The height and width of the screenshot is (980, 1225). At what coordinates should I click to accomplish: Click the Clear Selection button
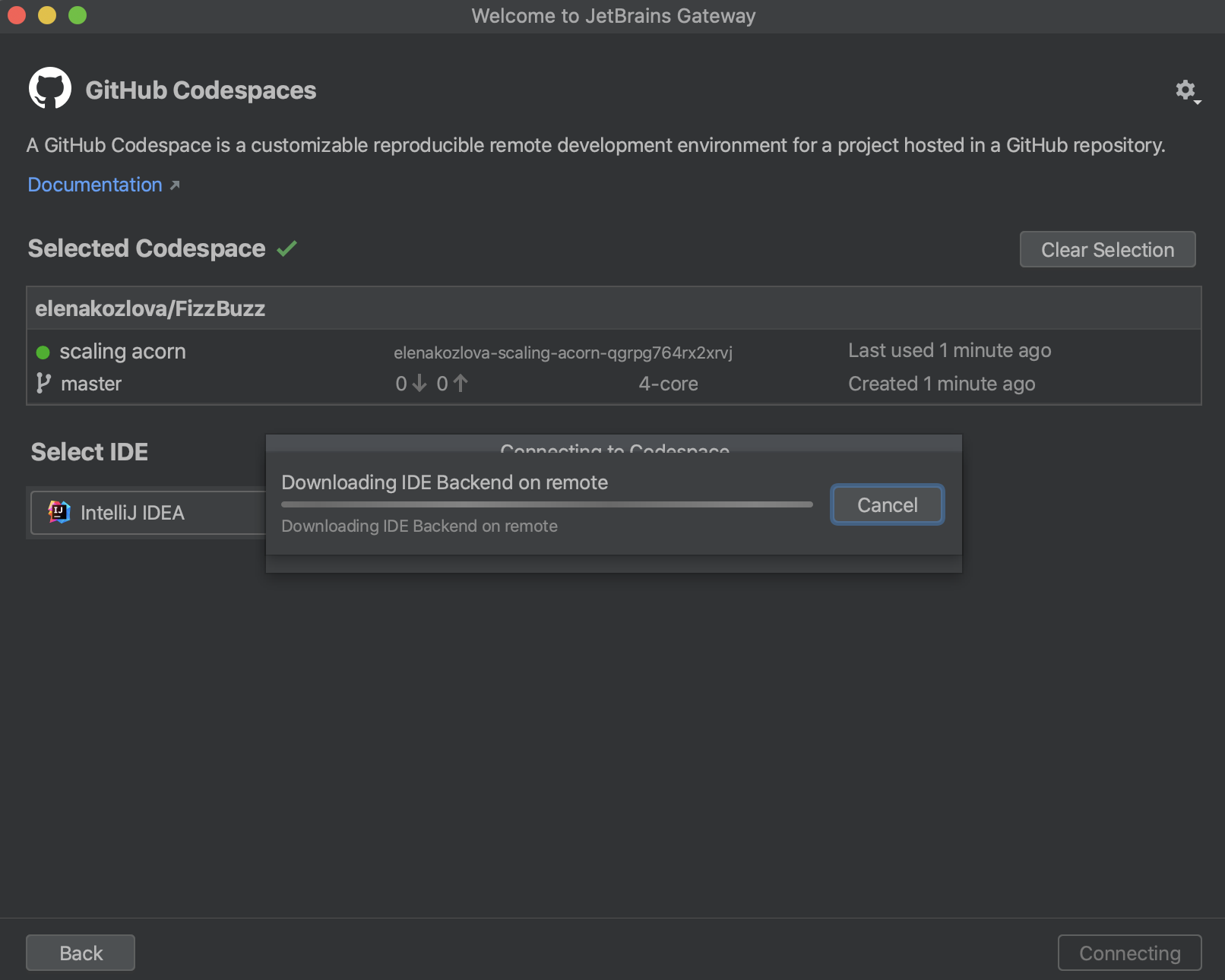pyautogui.click(x=1107, y=249)
